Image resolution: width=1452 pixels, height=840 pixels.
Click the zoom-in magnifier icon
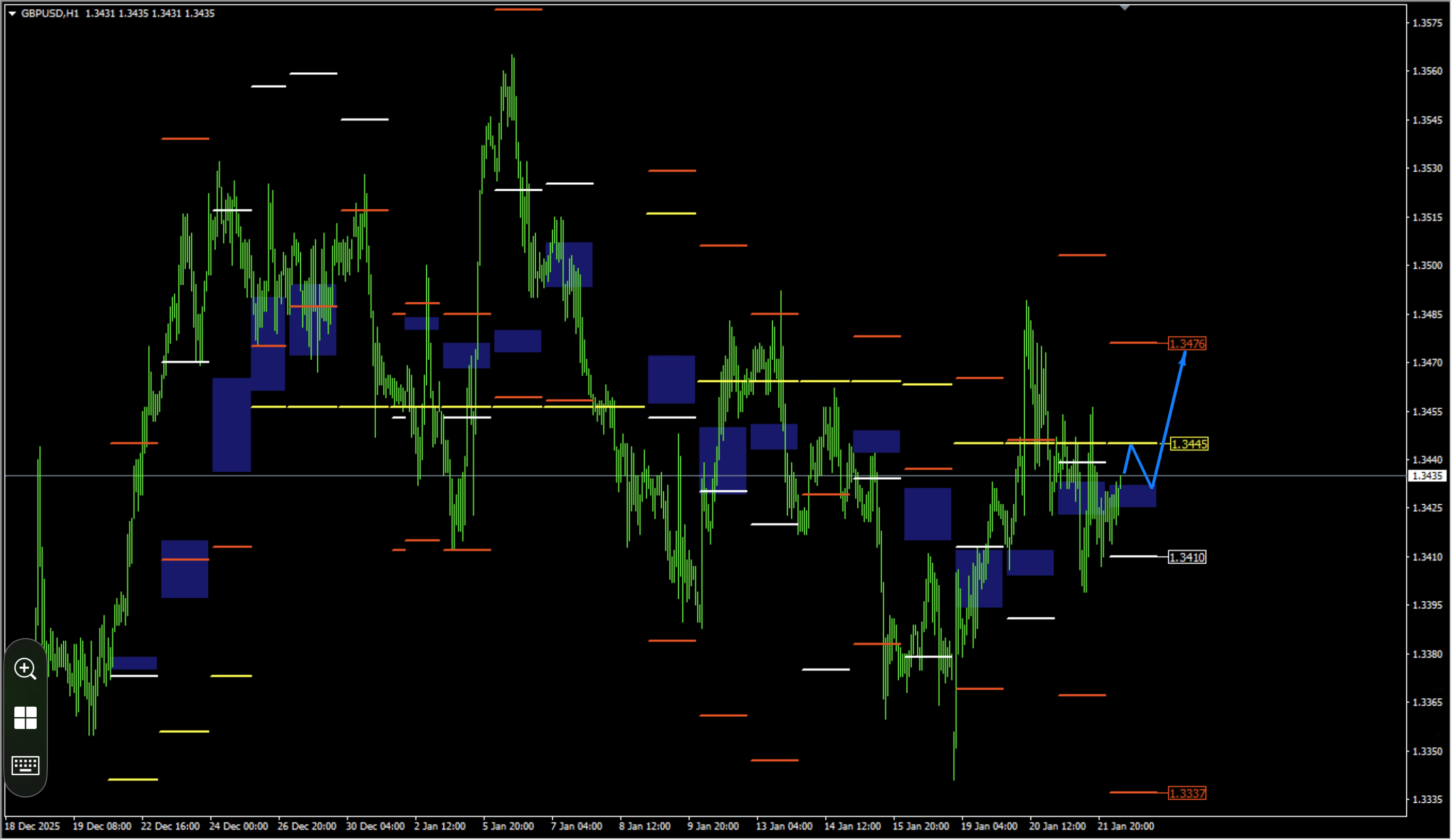pos(26,669)
